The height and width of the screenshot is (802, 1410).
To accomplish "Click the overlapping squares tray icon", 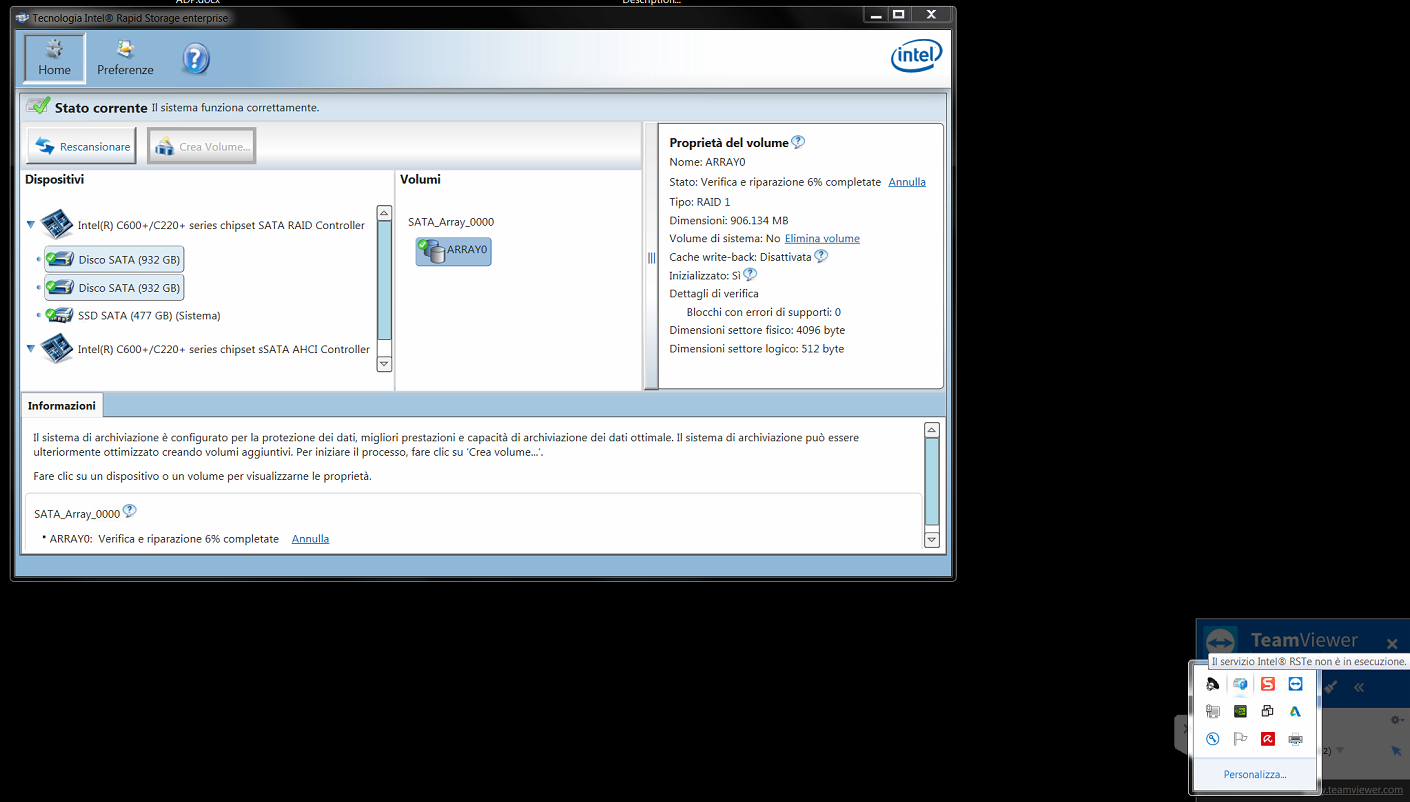I will tap(1268, 712).
